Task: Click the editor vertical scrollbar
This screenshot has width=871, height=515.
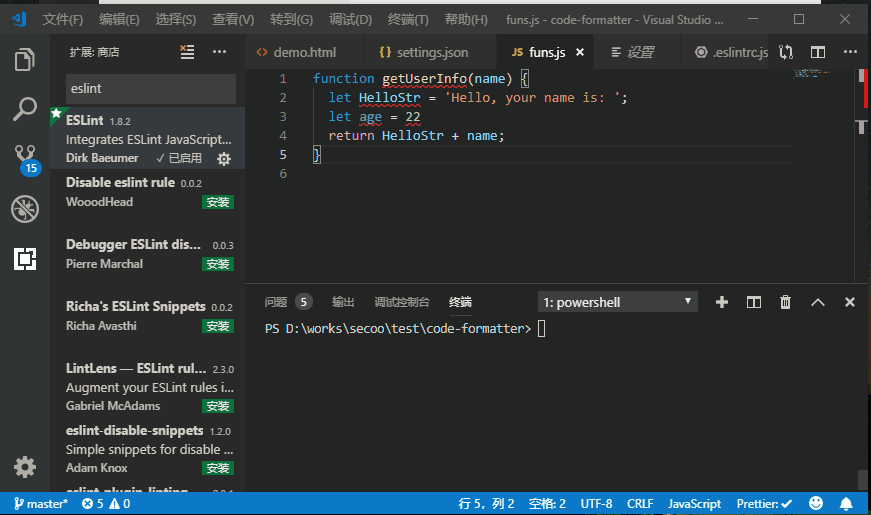Action: (862, 176)
